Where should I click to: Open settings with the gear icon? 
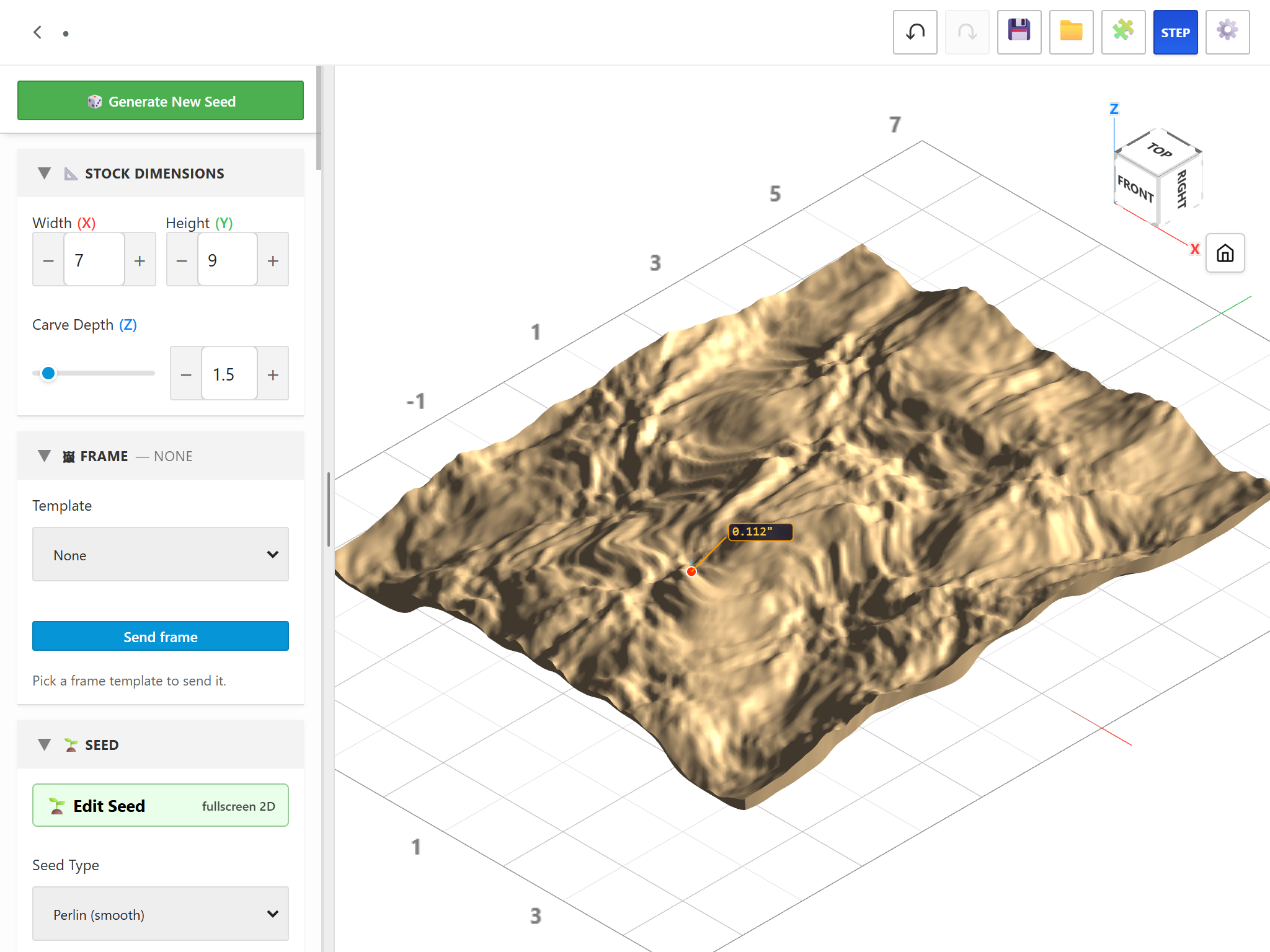tap(1227, 32)
